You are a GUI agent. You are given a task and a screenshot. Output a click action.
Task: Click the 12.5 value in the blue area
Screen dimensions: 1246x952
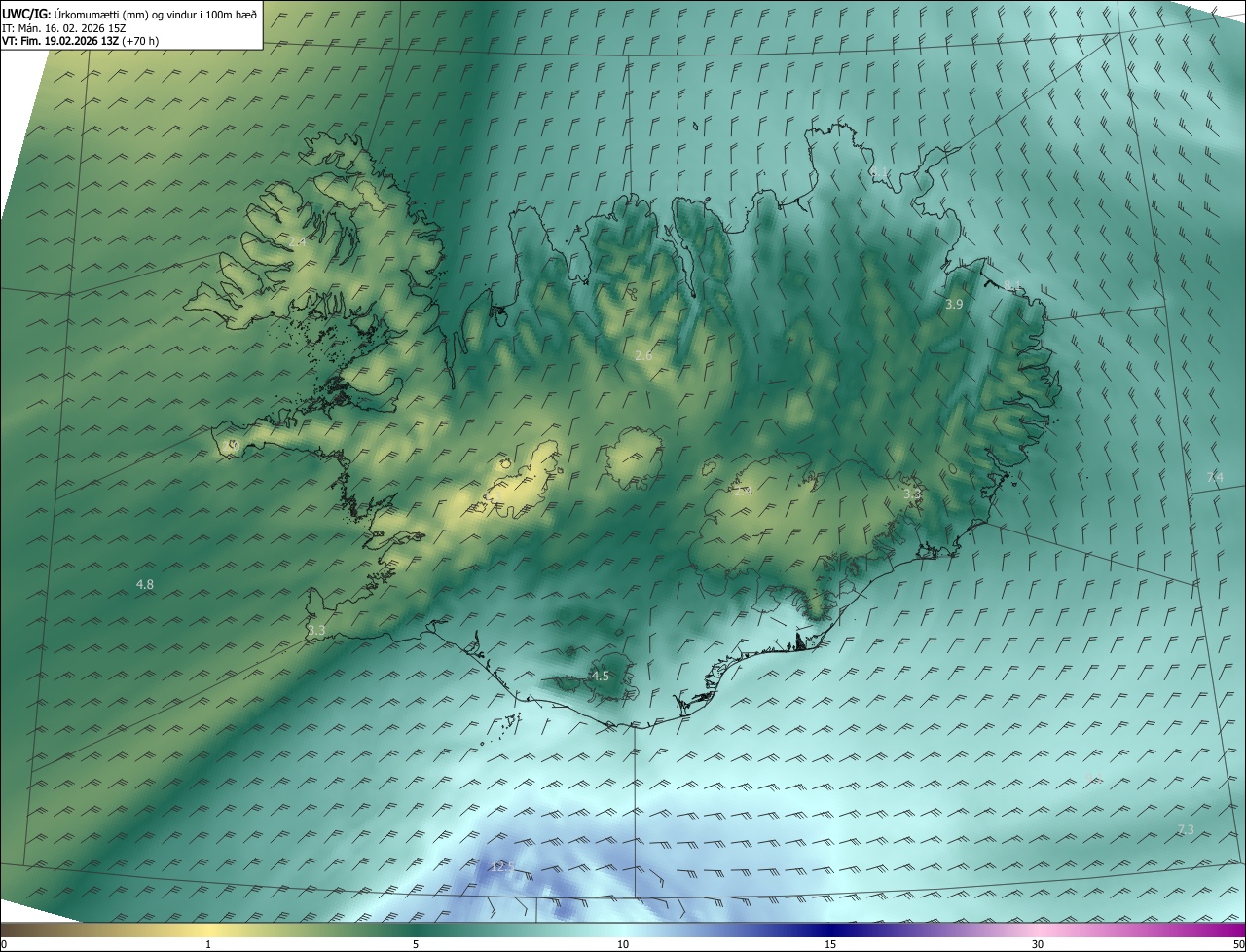[501, 865]
